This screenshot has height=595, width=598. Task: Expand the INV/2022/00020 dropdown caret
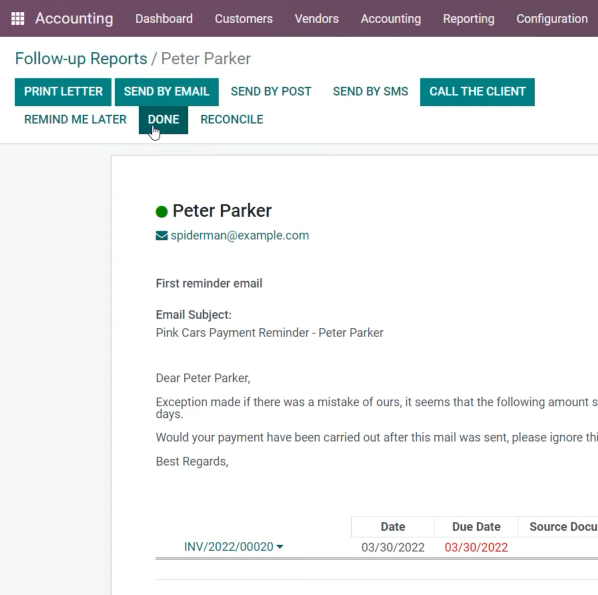click(x=280, y=547)
